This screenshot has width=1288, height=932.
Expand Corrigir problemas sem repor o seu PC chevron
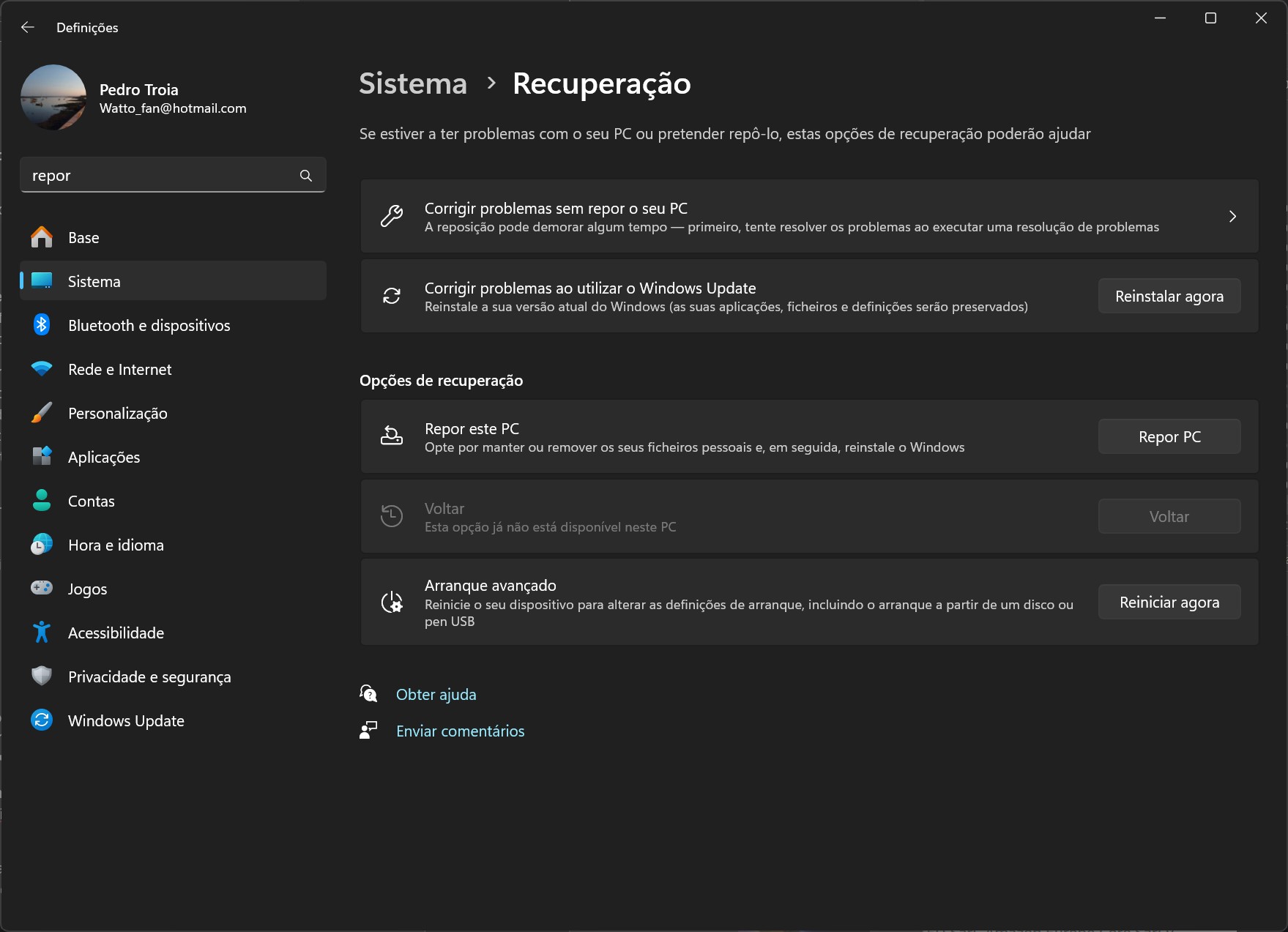1232,217
